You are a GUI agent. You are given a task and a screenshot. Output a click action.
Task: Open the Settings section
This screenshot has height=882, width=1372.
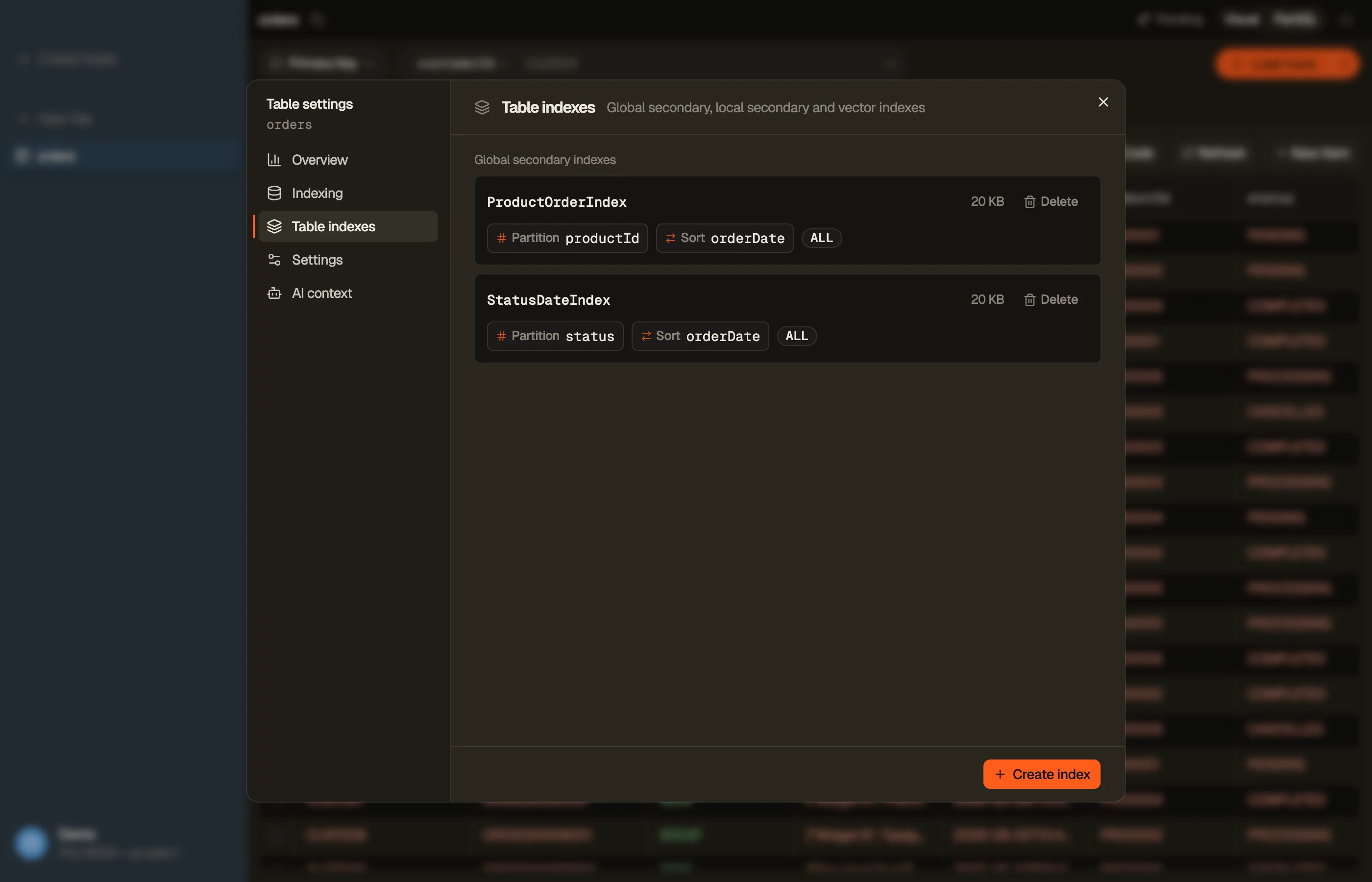[348, 259]
